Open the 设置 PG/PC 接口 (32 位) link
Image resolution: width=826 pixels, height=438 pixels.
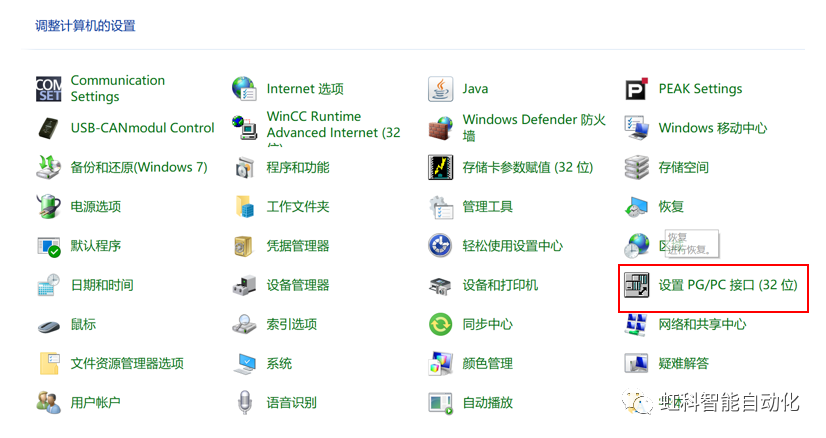point(729,285)
